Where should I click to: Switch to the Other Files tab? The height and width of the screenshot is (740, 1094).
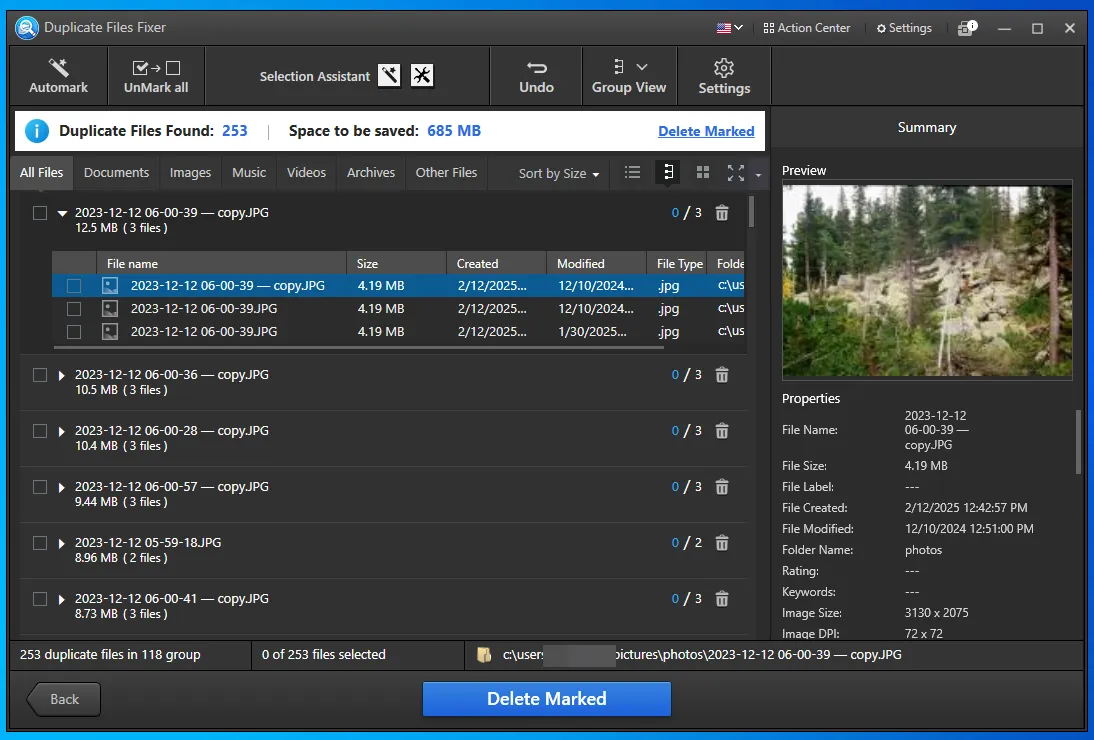tap(447, 172)
